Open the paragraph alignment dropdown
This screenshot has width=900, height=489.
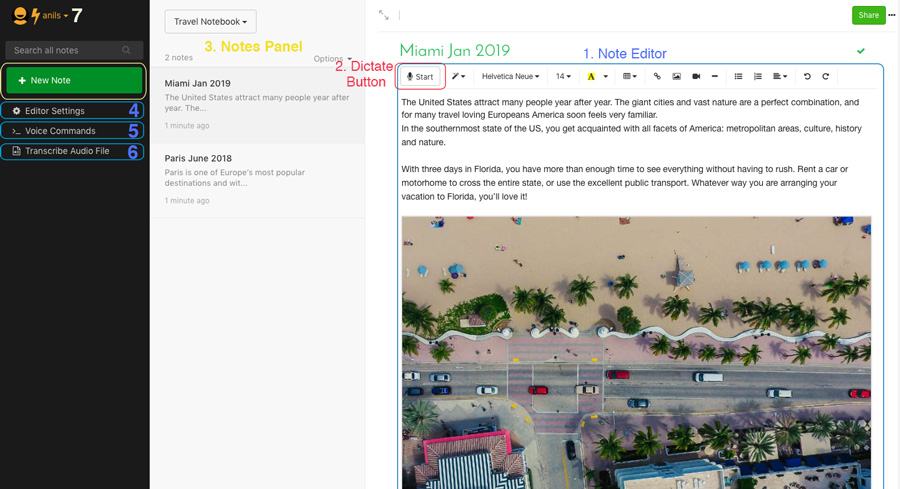(x=779, y=76)
